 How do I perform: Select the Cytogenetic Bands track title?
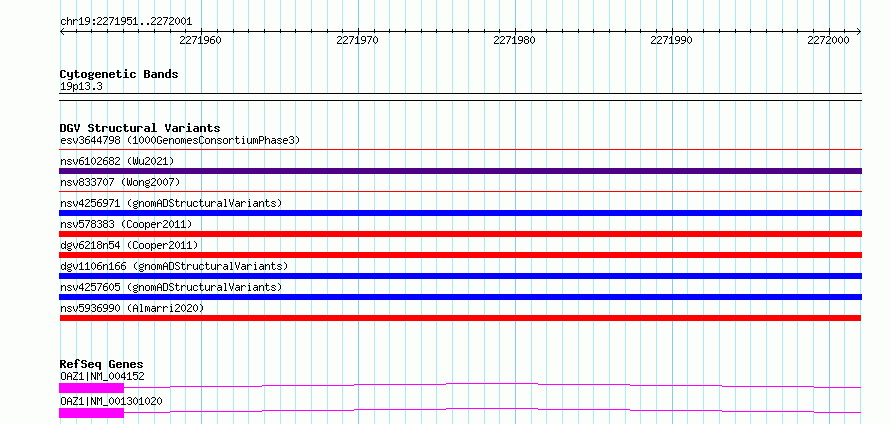[119, 74]
